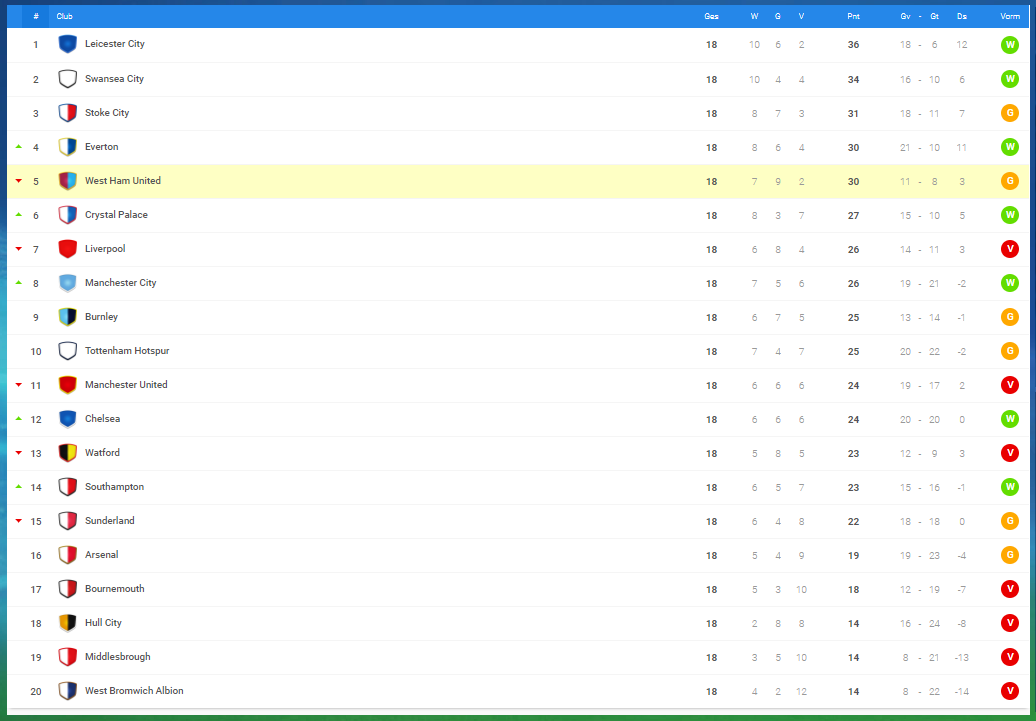Click the Bournemouth club badge

67,589
